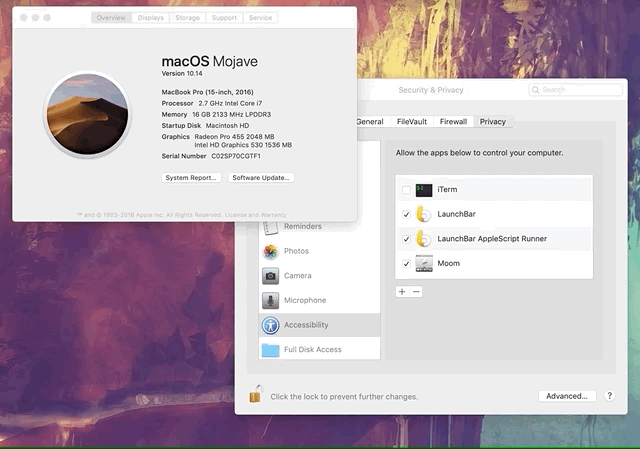Click the 'License and Warranty' footer link
This screenshot has width=640, height=449.
coord(256,215)
